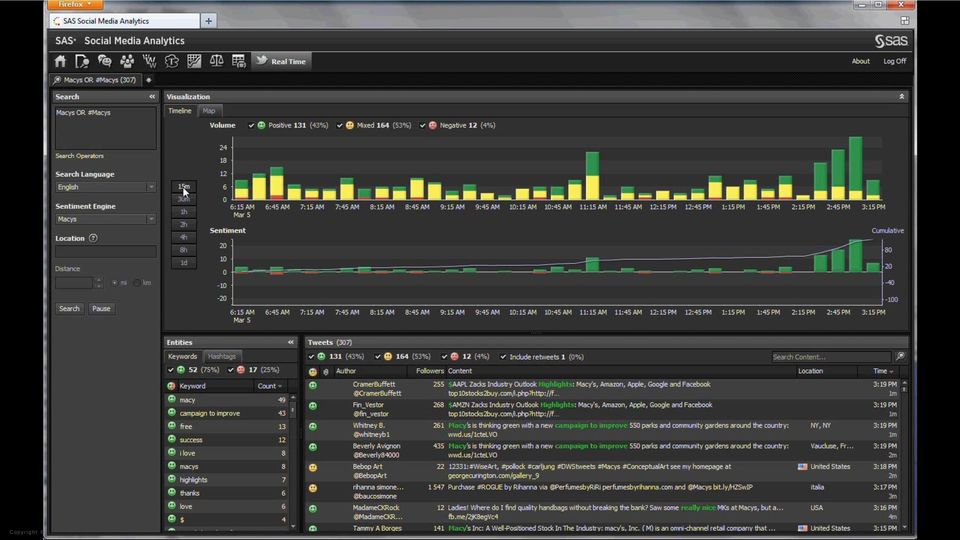Open the document search icon

click(82, 61)
